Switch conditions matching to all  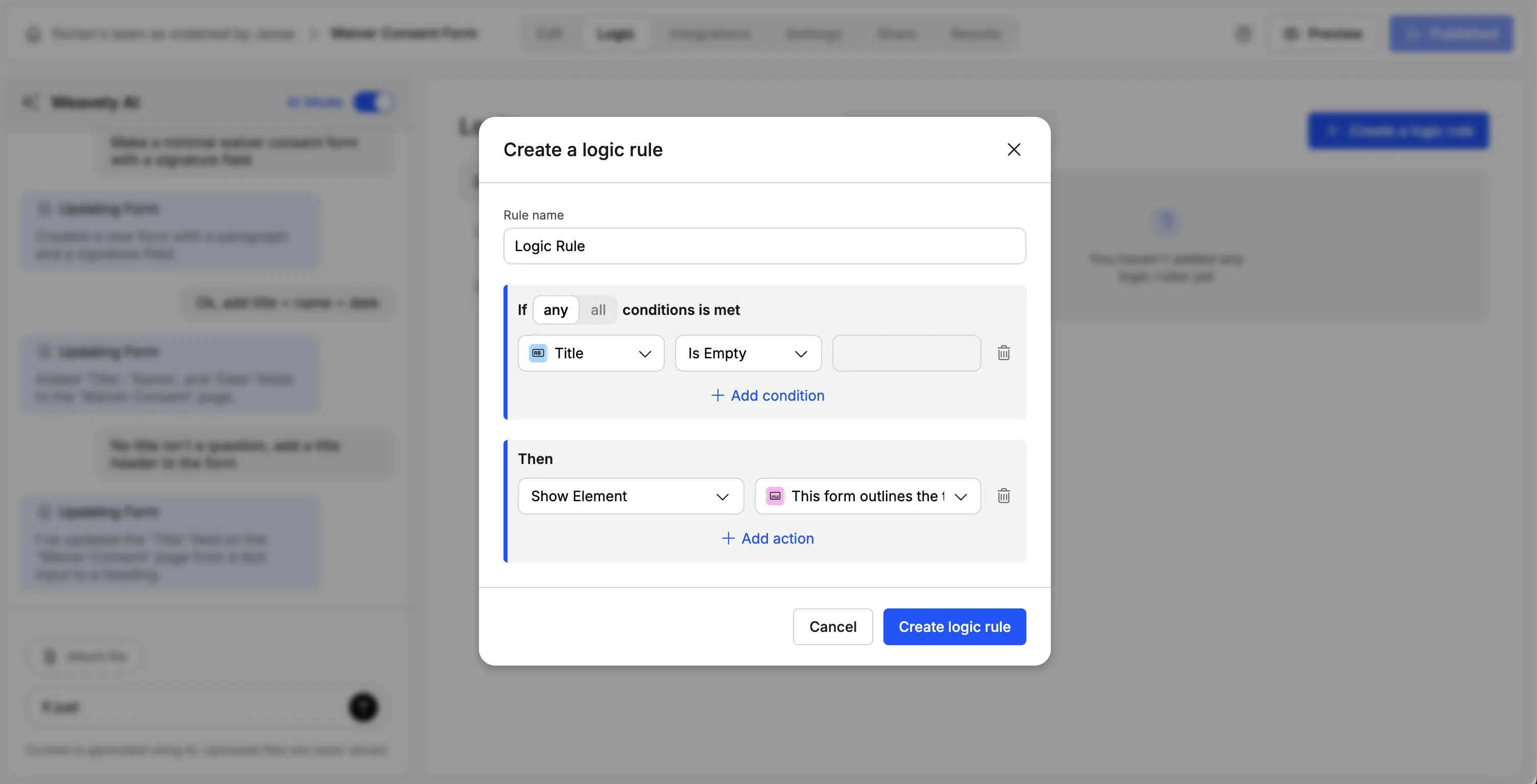coord(598,309)
